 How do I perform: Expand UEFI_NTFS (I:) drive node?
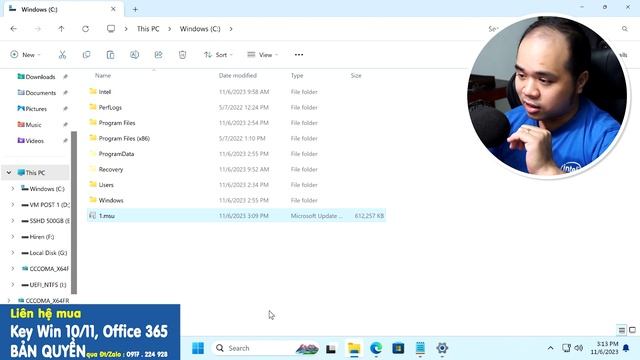[x=12, y=284]
